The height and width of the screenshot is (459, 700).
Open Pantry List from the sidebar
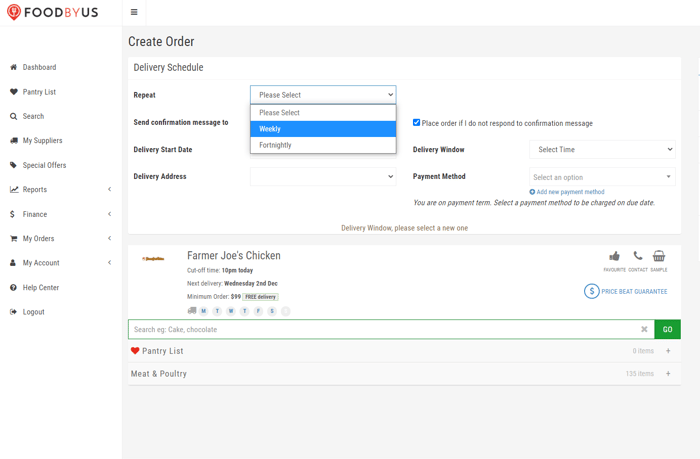[x=39, y=92]
